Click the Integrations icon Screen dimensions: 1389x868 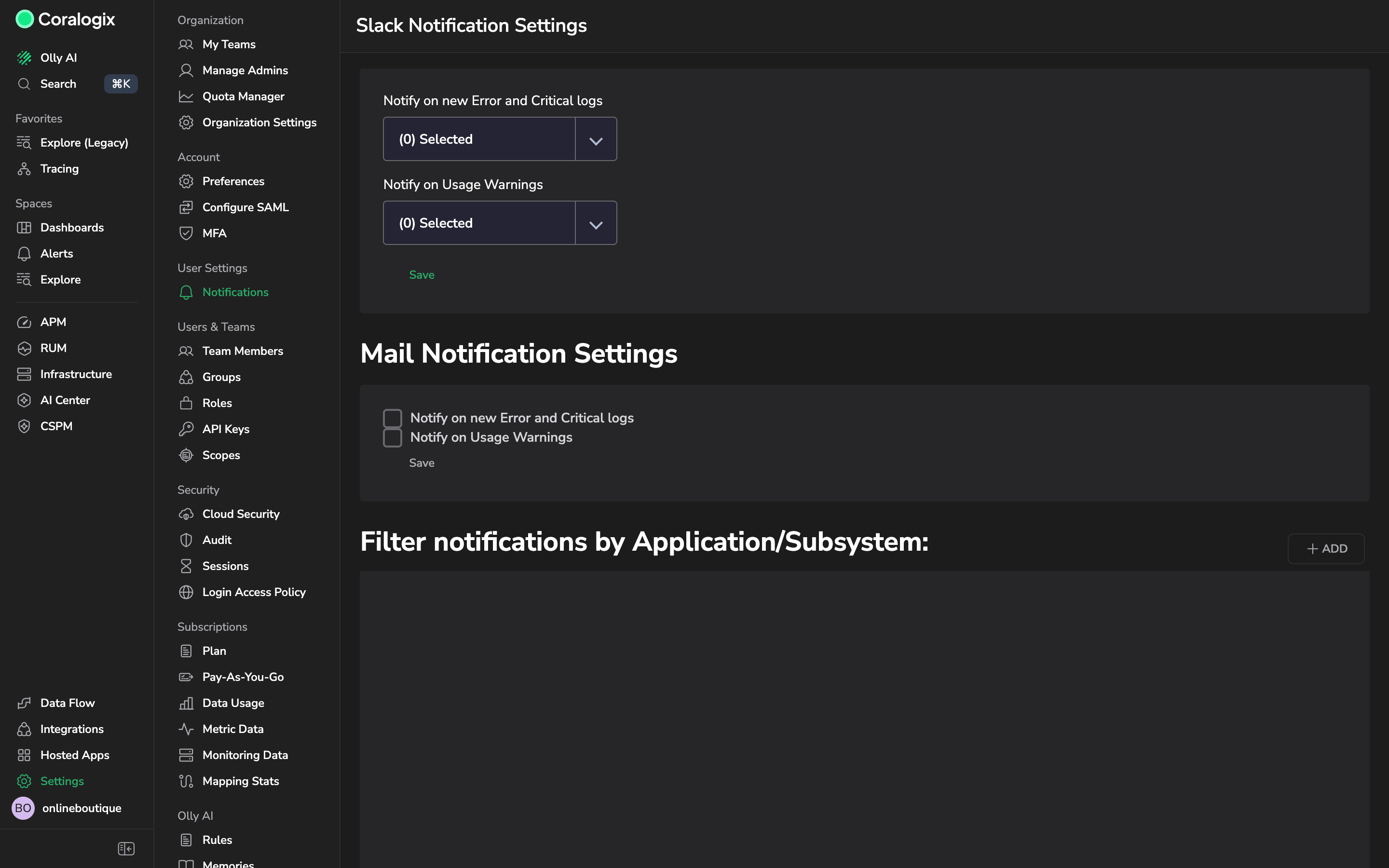pos(24,729)
